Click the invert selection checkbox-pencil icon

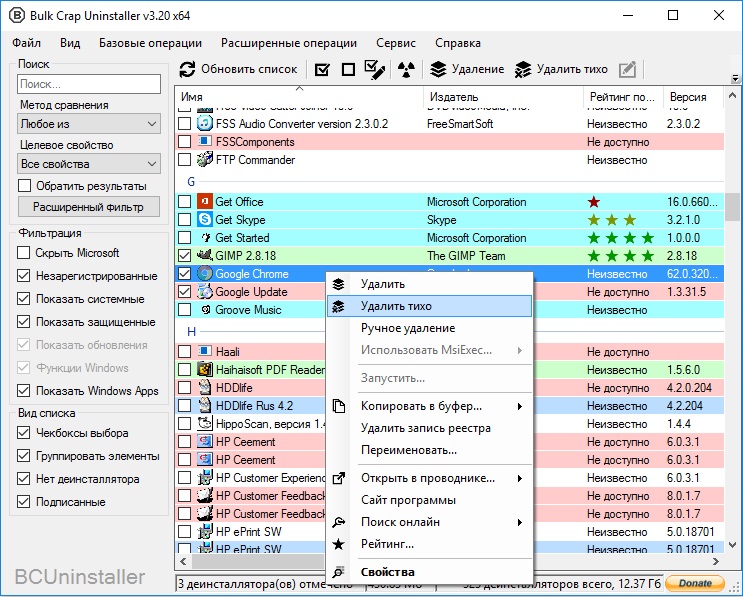374,70
